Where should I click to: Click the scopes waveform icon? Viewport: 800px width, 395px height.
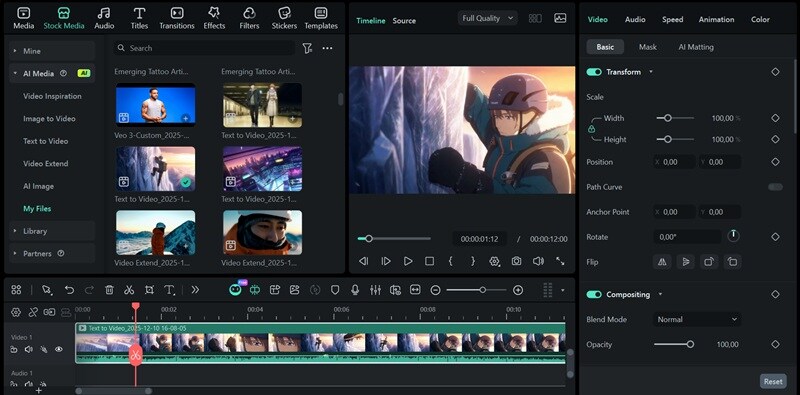(x=560, y=18)
